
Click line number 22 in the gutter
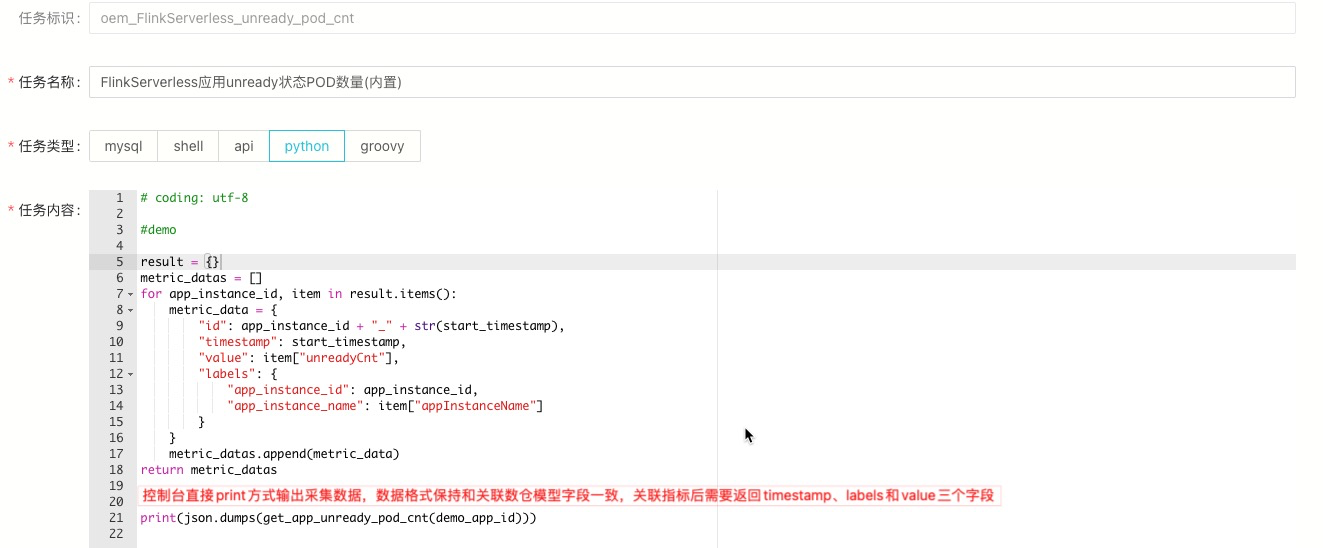click(117, 534)
